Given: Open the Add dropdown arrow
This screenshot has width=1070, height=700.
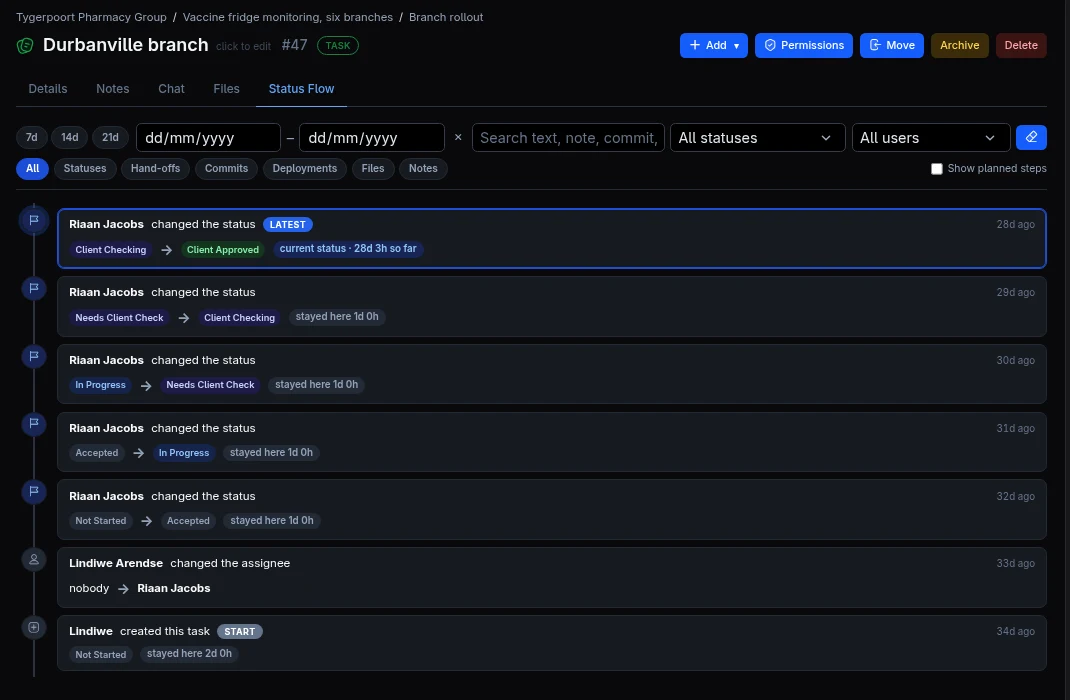Looking at the screenshot, I should tap(736, 46).
